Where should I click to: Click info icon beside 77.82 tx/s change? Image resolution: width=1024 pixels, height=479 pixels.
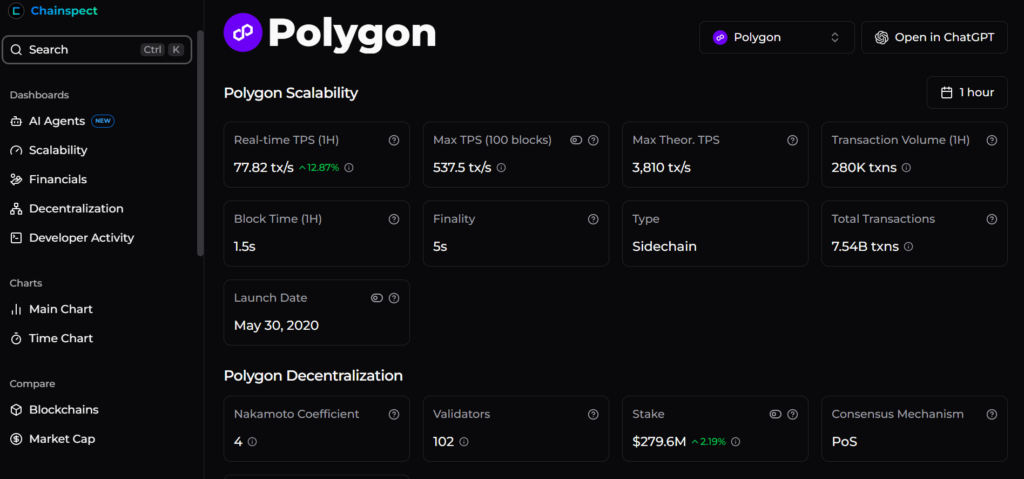pos(349,167)
